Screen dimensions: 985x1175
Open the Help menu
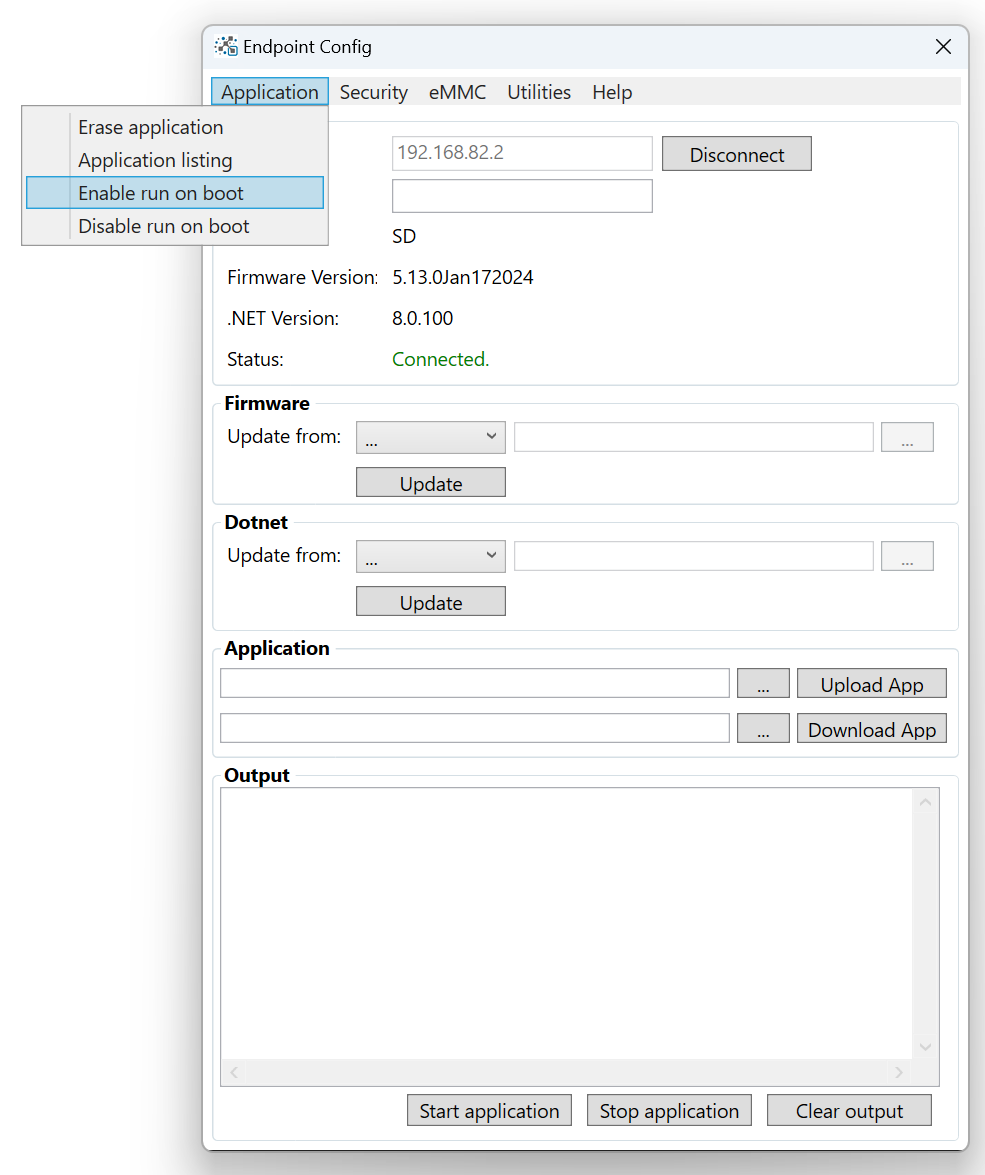tap(612, 91)
